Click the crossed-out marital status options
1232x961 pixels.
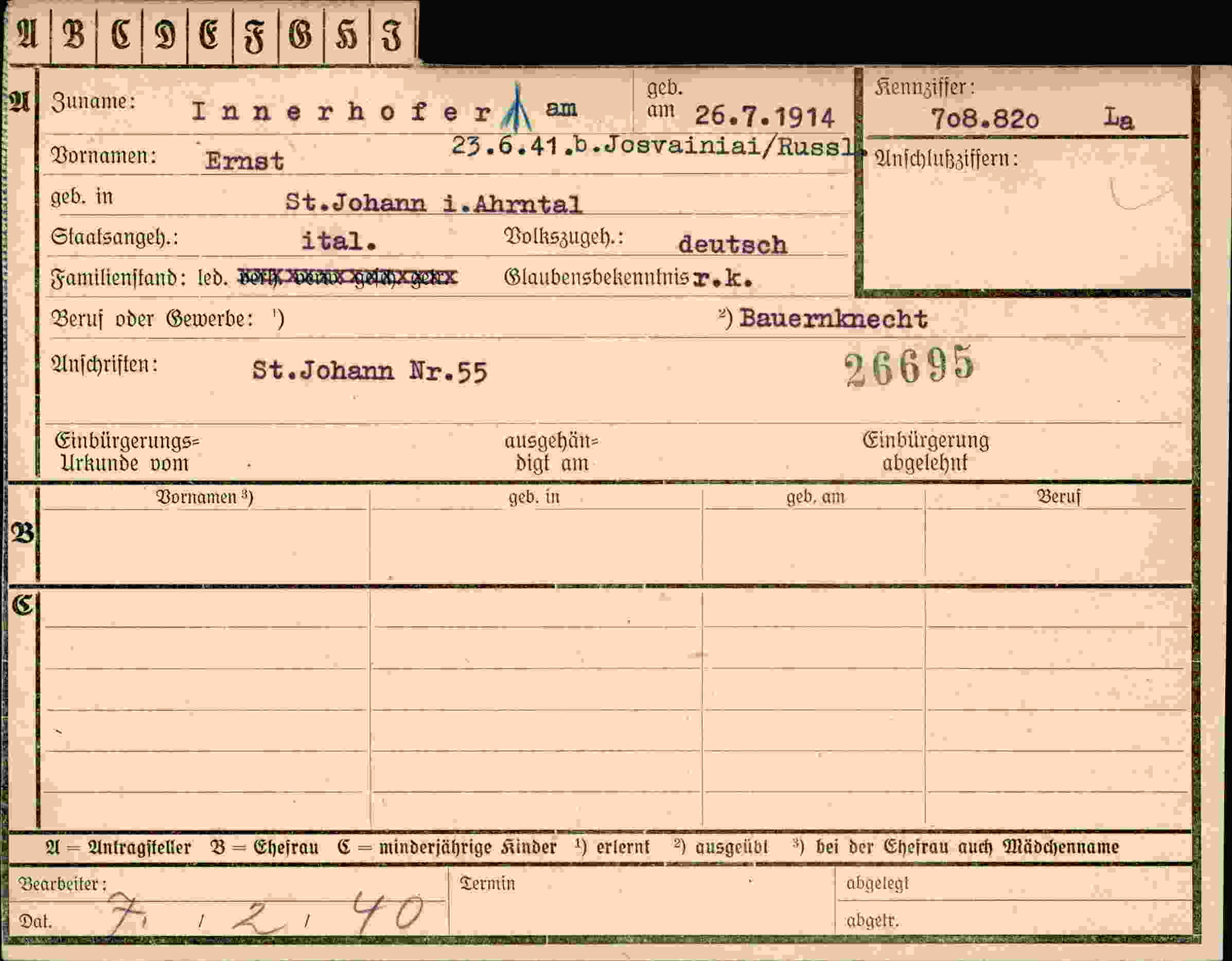[x=347, y=277]
